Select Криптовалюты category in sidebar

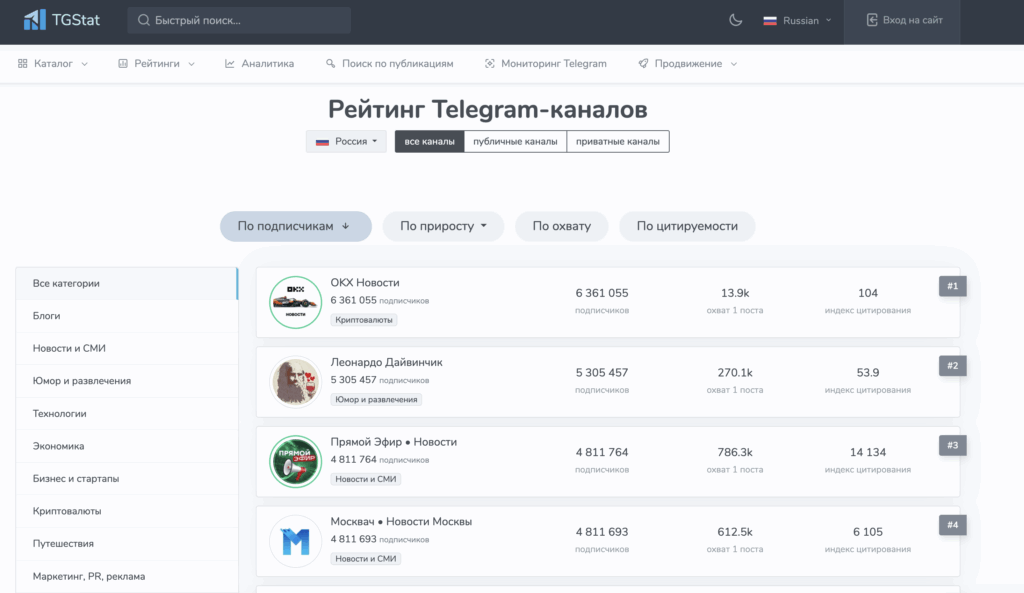pos(67,511)
